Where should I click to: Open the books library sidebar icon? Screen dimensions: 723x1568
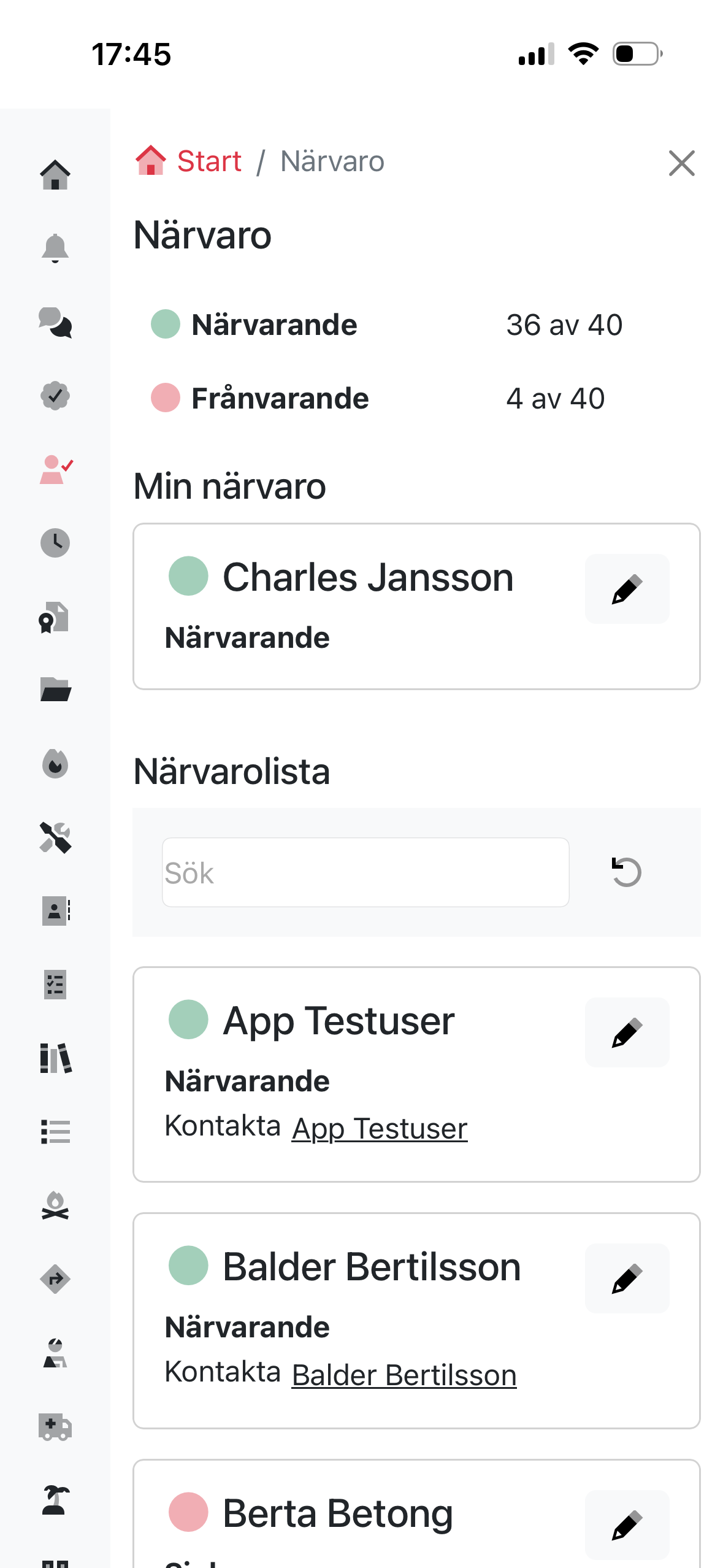tap(55, 1058)
